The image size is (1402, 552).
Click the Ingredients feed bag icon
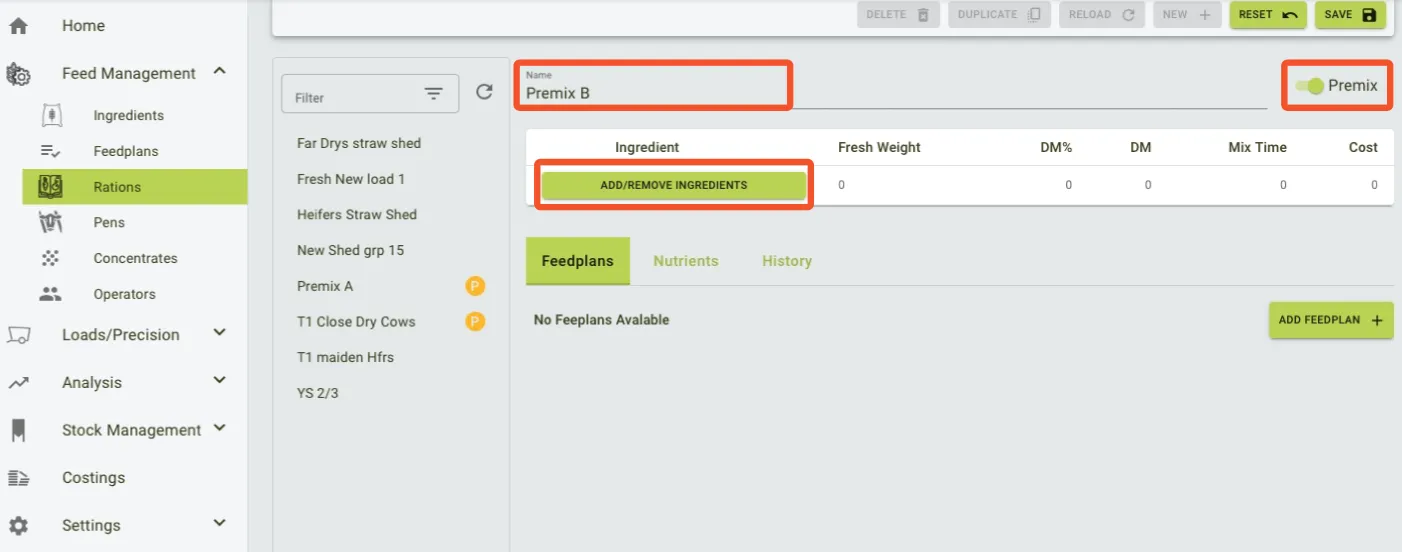(50, 115)
